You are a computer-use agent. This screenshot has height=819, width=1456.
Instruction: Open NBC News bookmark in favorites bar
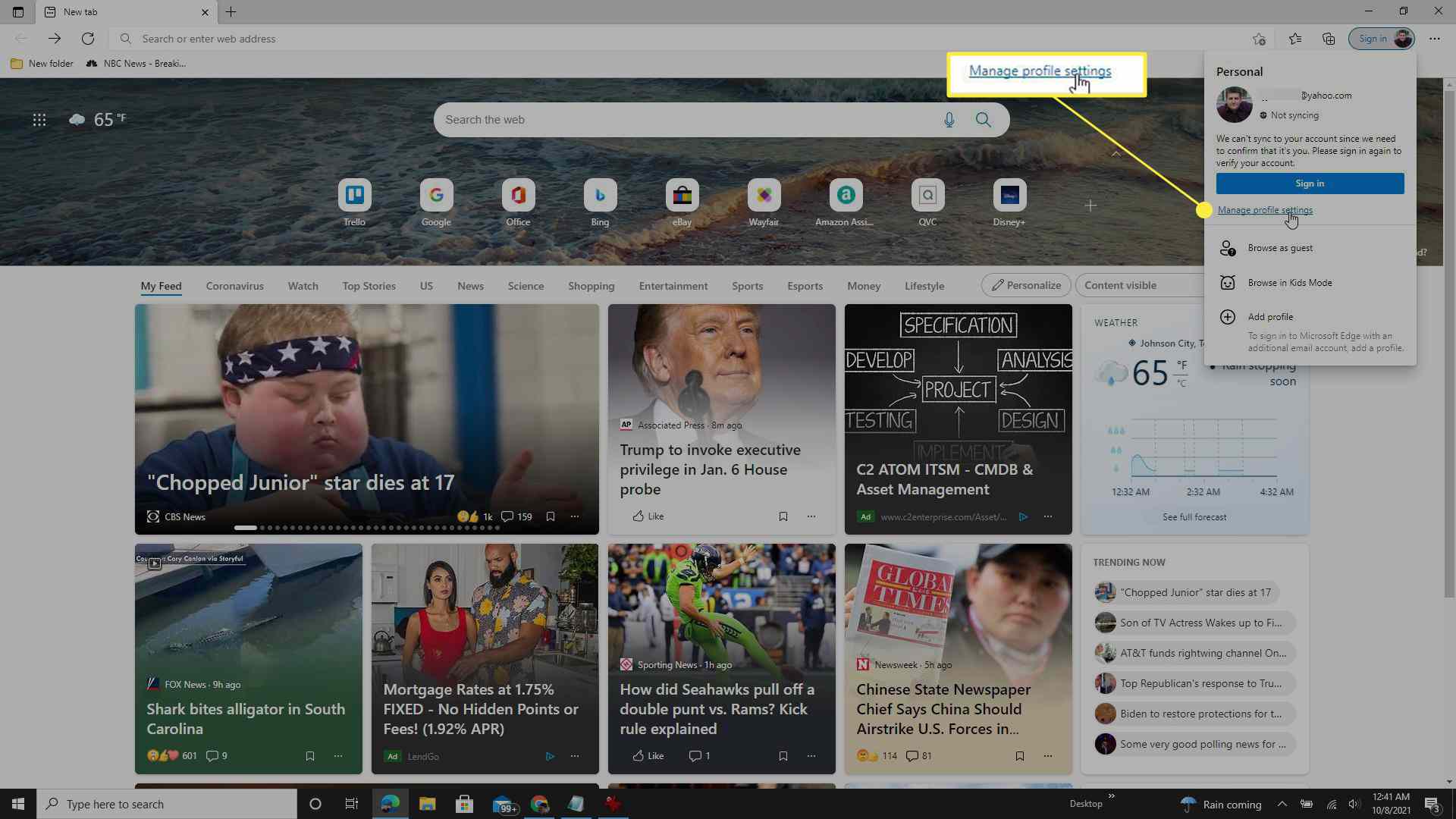[x=136, y=64]
